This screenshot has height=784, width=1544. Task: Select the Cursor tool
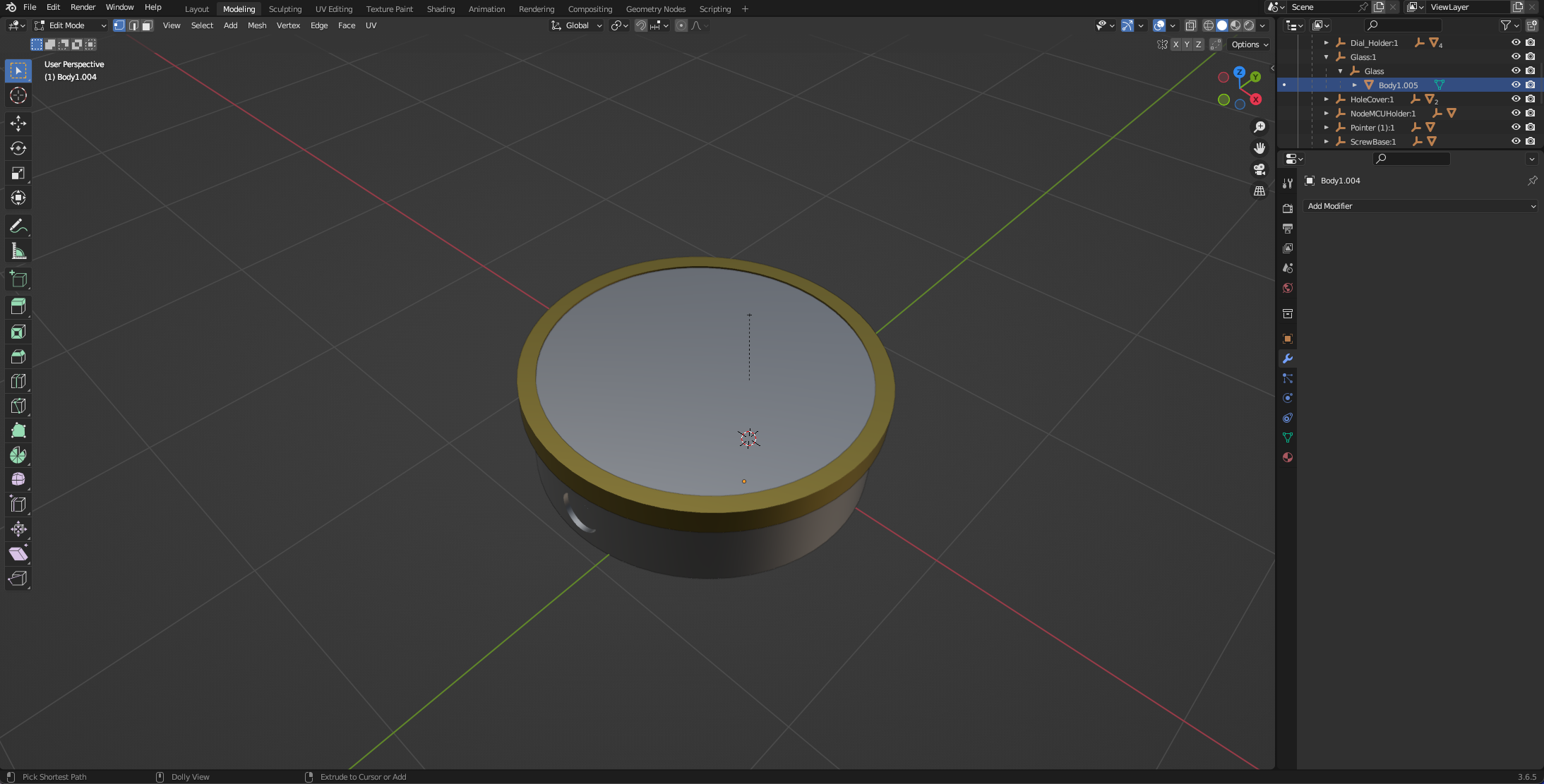point(18,95)
